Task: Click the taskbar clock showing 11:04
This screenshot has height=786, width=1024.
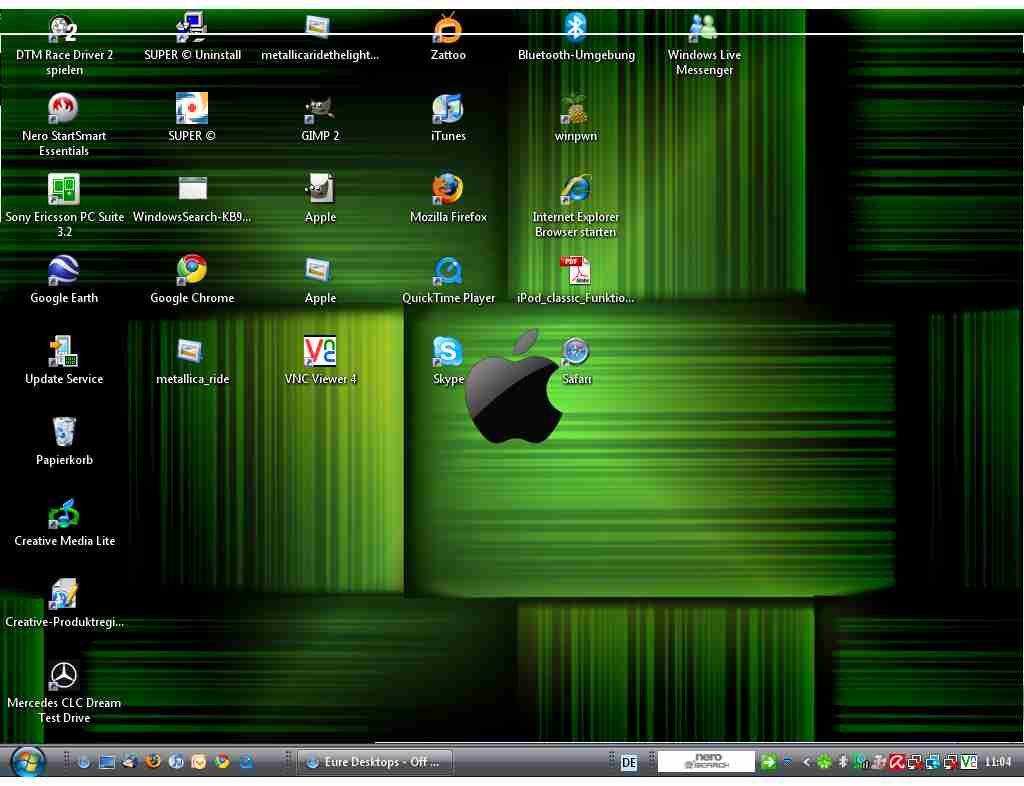Action: pos(998,762)
